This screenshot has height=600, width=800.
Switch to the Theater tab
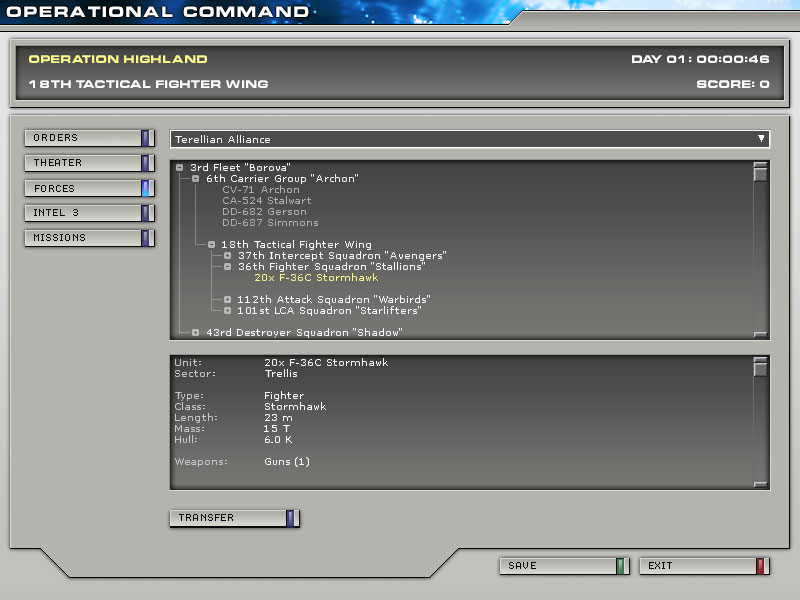click(x=88, y=163)
